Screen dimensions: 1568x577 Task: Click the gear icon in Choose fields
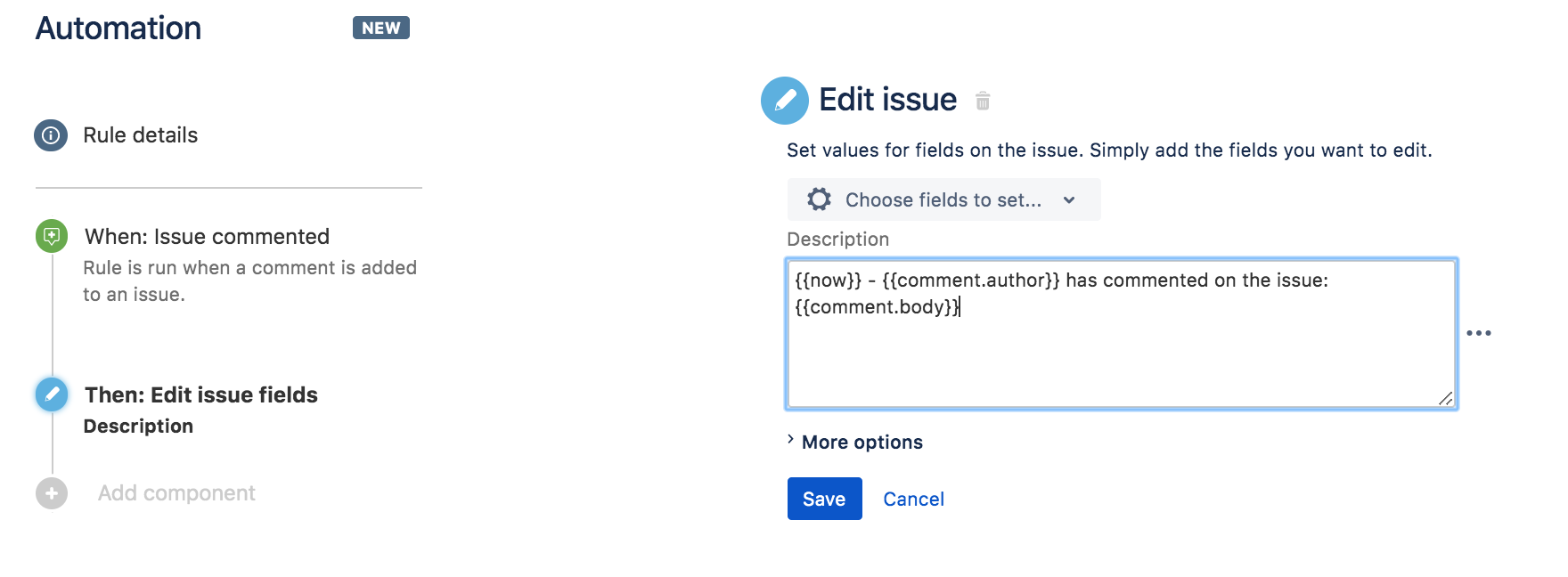[x=819, y=199]
